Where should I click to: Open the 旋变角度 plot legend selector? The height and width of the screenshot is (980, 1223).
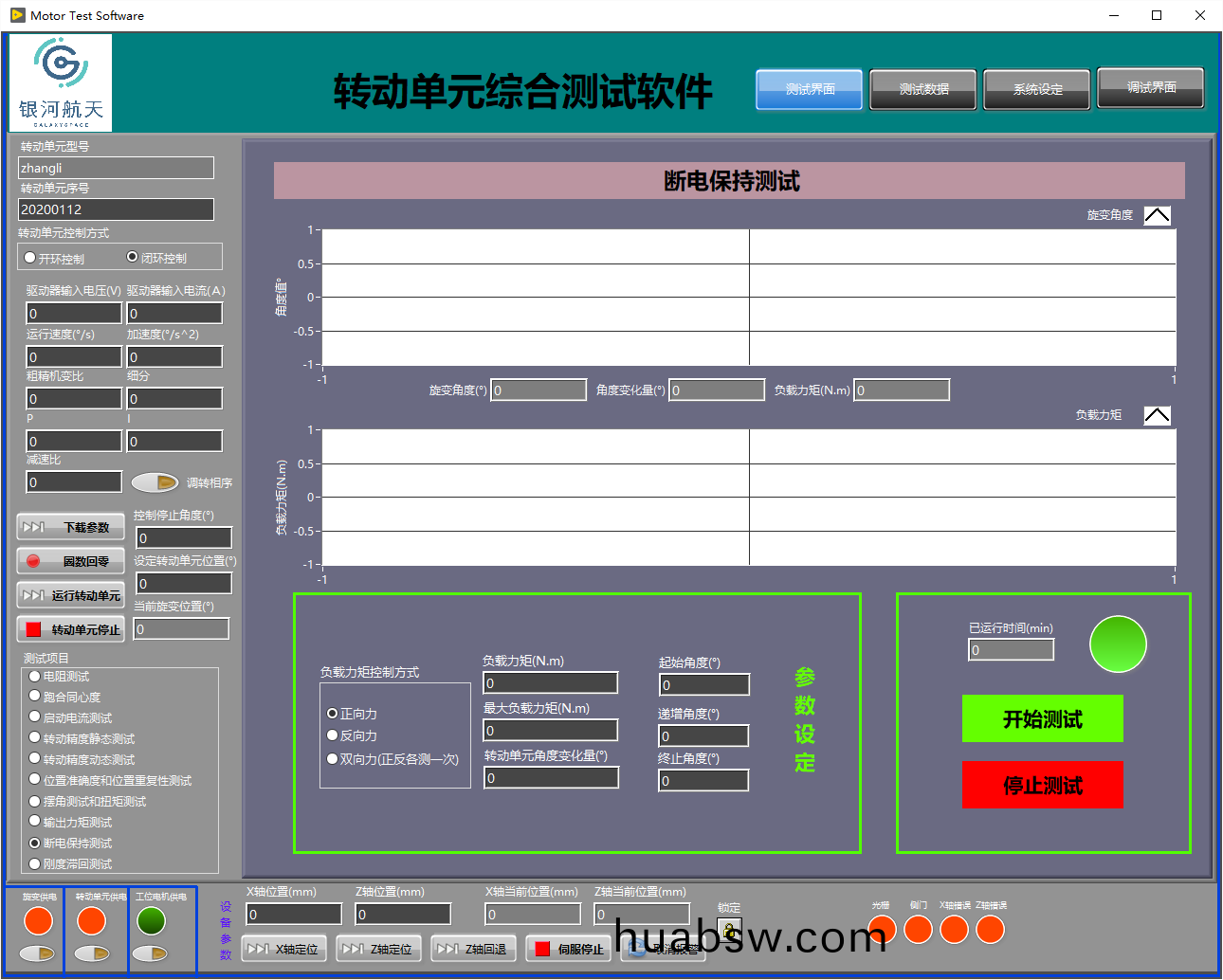tap(1157, 215)
